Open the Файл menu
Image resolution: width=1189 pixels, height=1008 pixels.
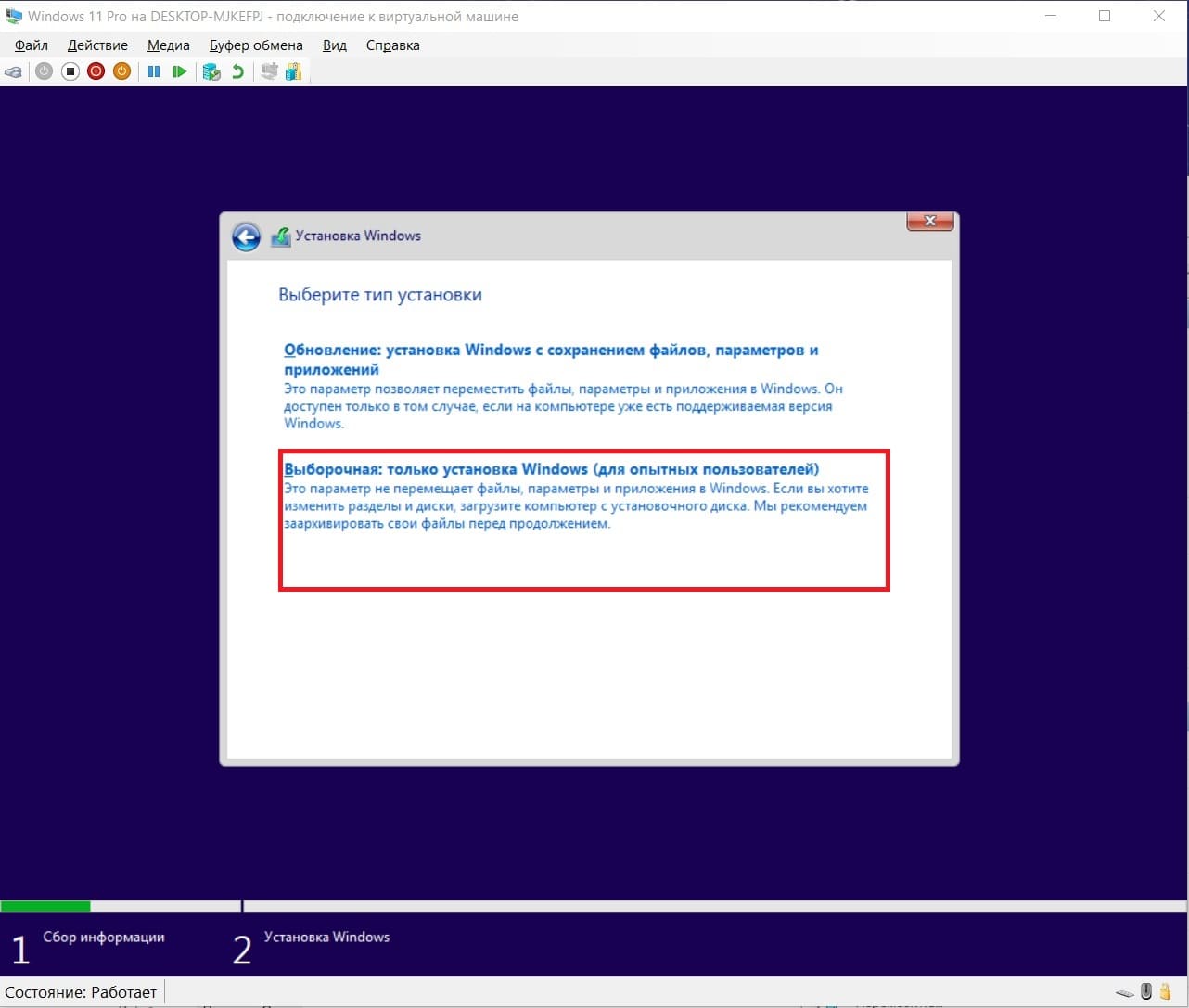pyautogui.click(x=32, y=45)
